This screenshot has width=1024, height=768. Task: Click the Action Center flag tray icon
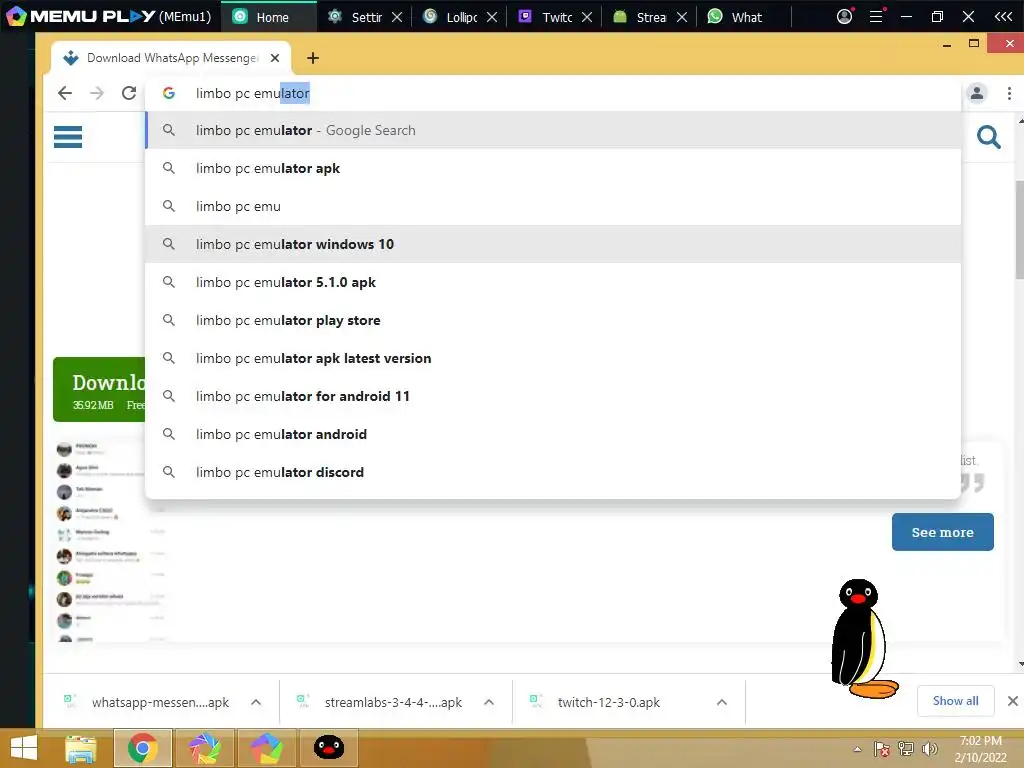tap(882, 749)
